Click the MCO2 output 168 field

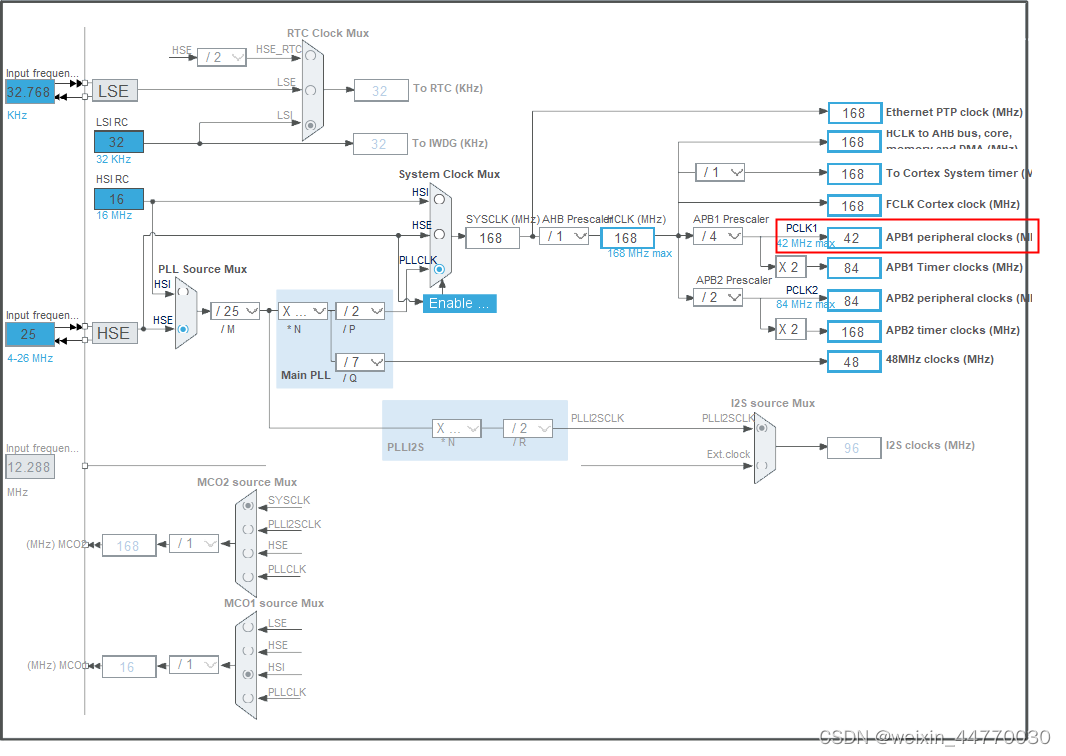coord(129,546)
